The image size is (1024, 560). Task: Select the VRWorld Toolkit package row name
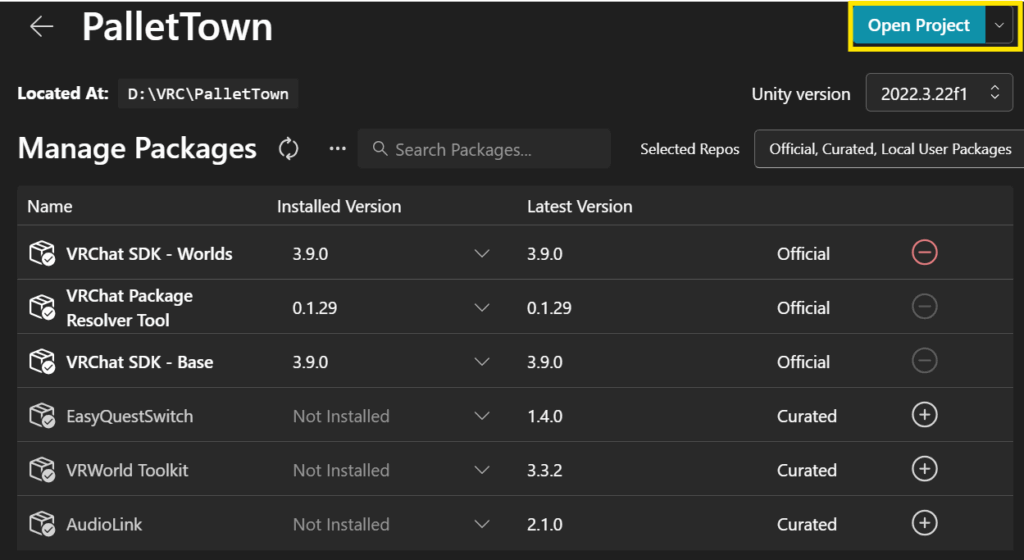point(127,470)
